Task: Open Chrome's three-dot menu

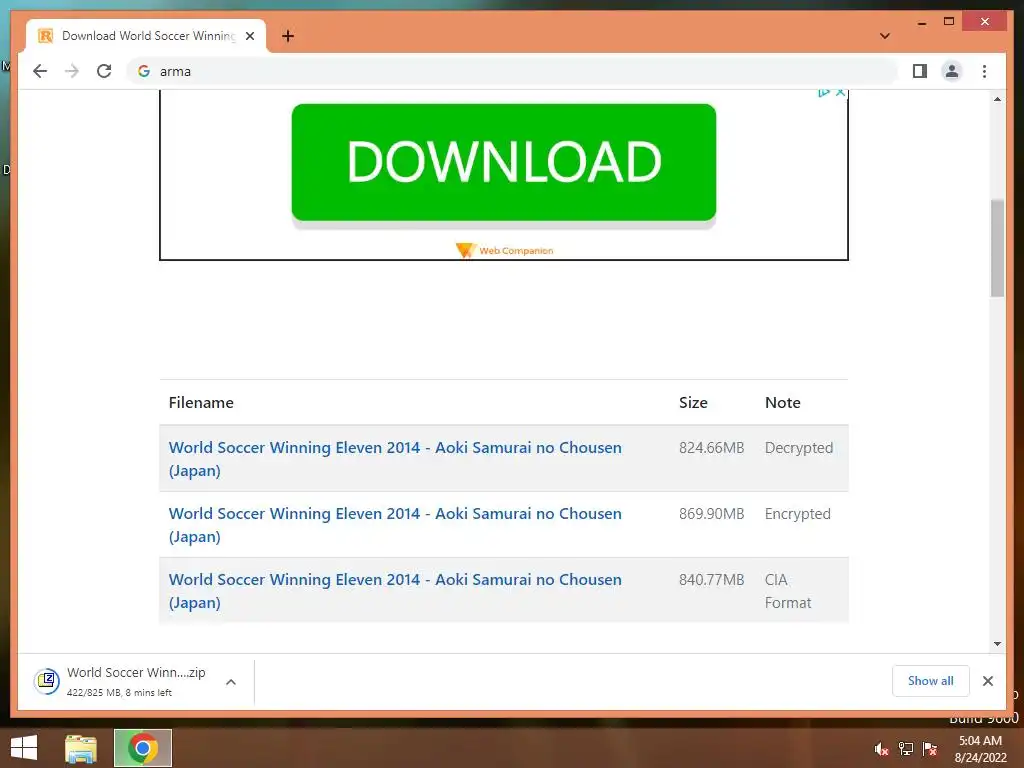Action: [x=984, y=71]
